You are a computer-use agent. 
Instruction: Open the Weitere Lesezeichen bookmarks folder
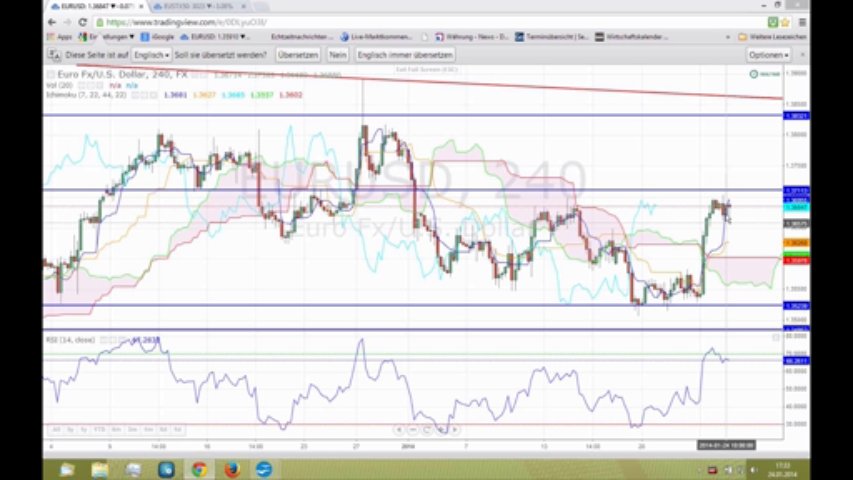click(775, 37)
